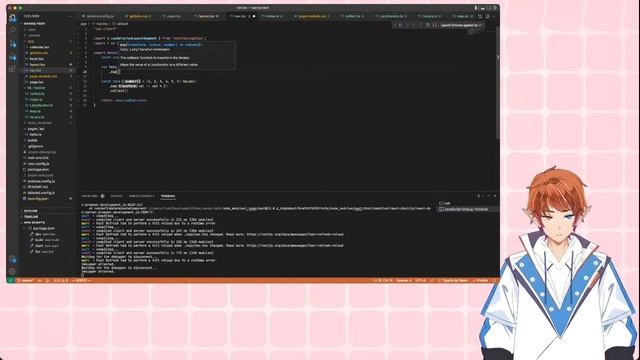Open the Explorer view in activity bar
Image resolution: width=640 pixels, height=360 pixels.
pos(12,18)
